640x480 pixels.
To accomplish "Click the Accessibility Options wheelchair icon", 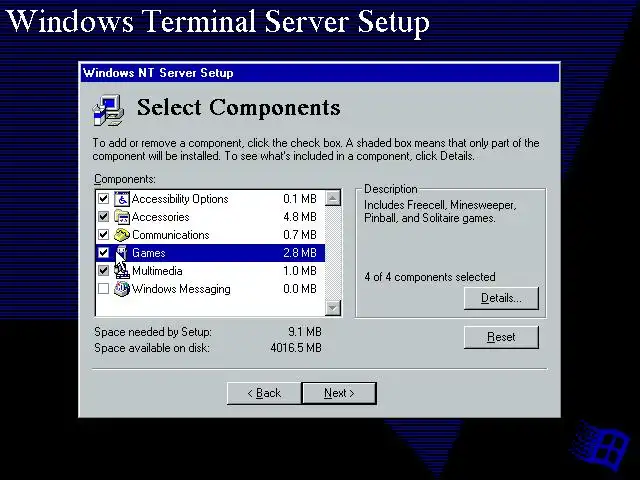I will pyautogui.click(x=122, y=199).
